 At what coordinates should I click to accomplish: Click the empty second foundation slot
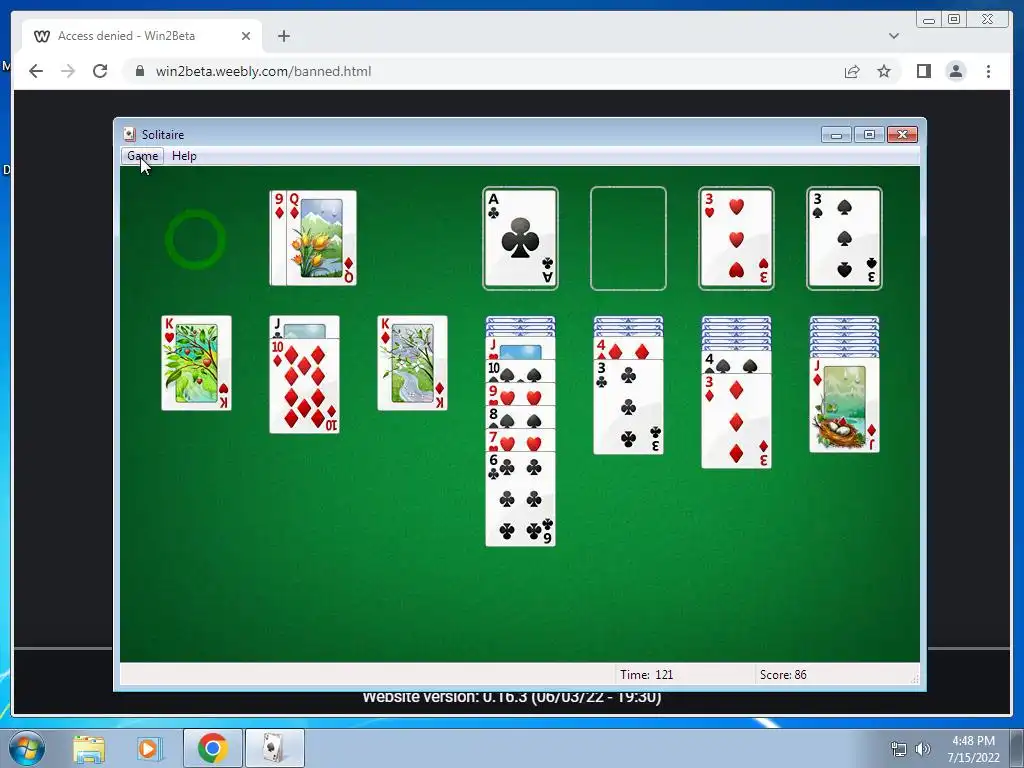tap(628, 238)
